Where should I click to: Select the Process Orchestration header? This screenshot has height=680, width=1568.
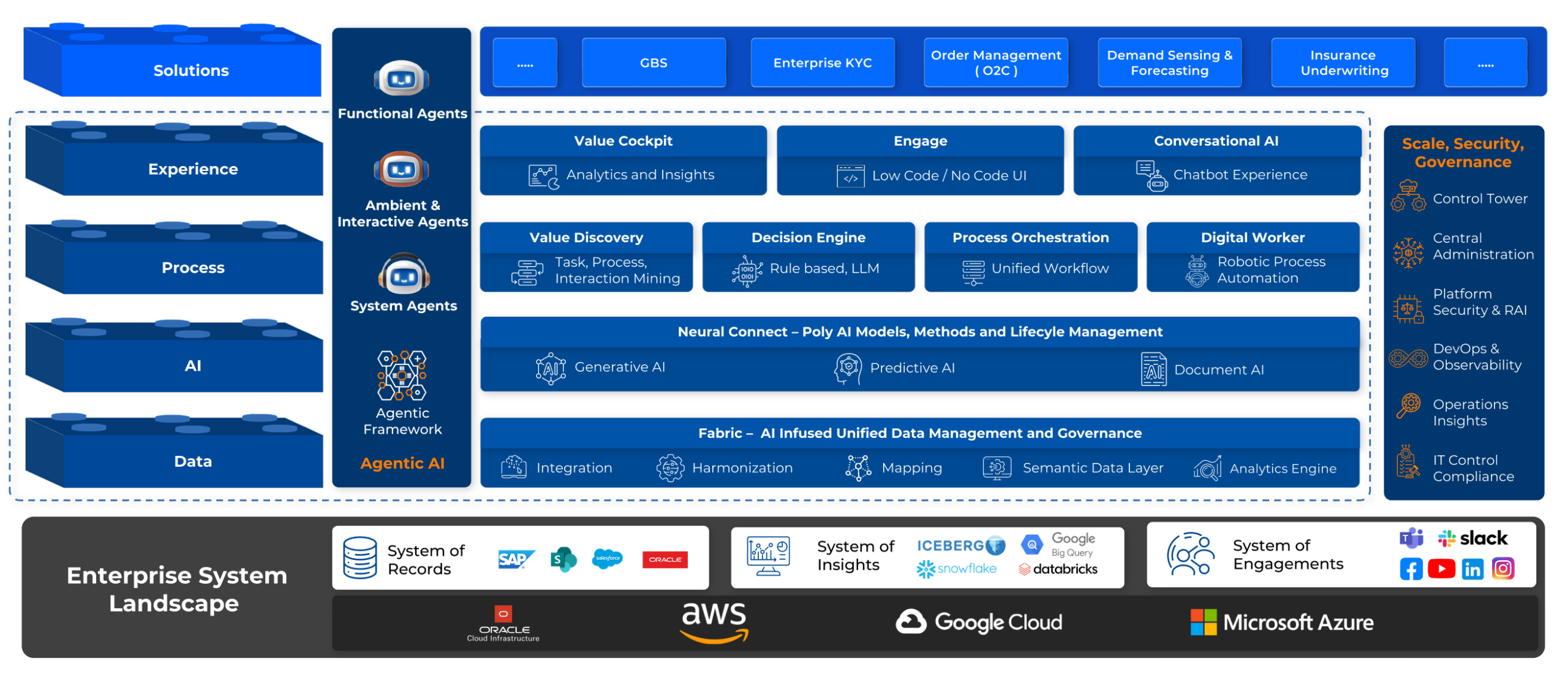(x=1030, y=237)
